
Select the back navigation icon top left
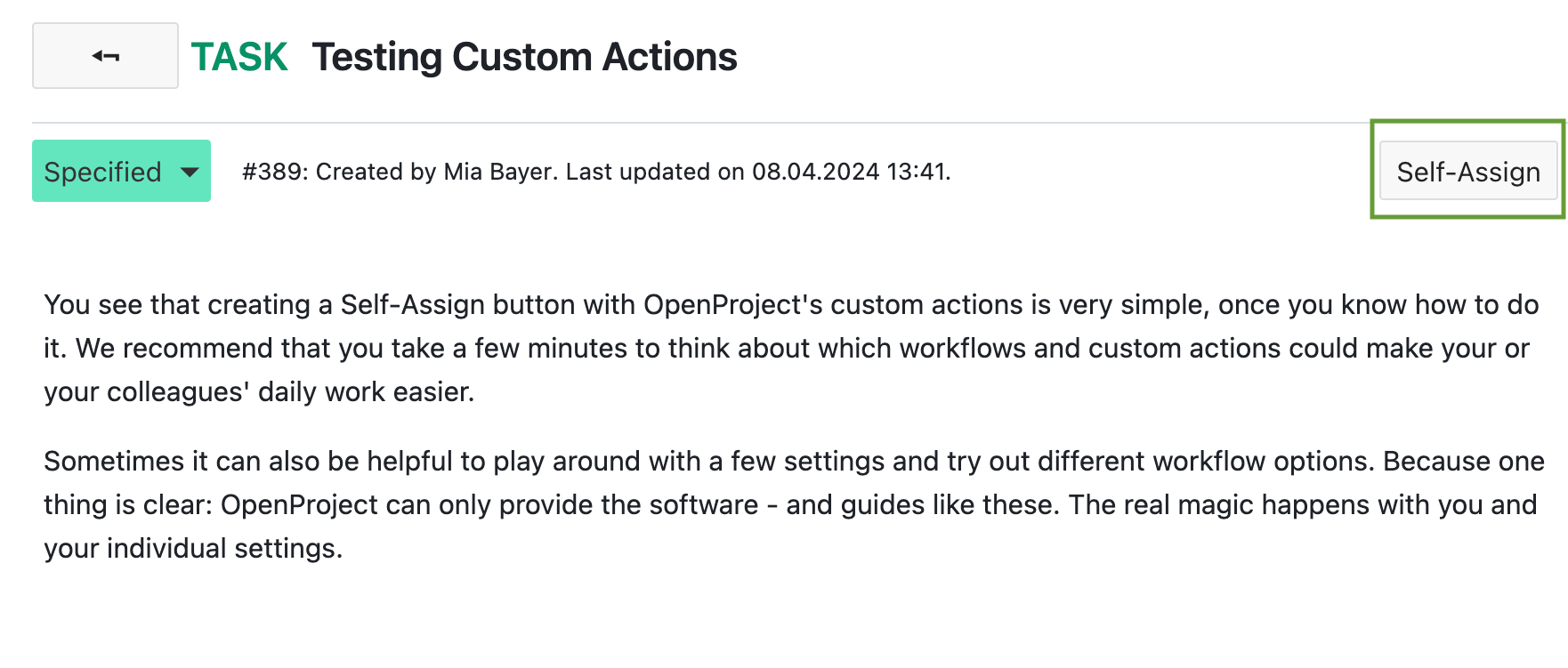(104, 55)
